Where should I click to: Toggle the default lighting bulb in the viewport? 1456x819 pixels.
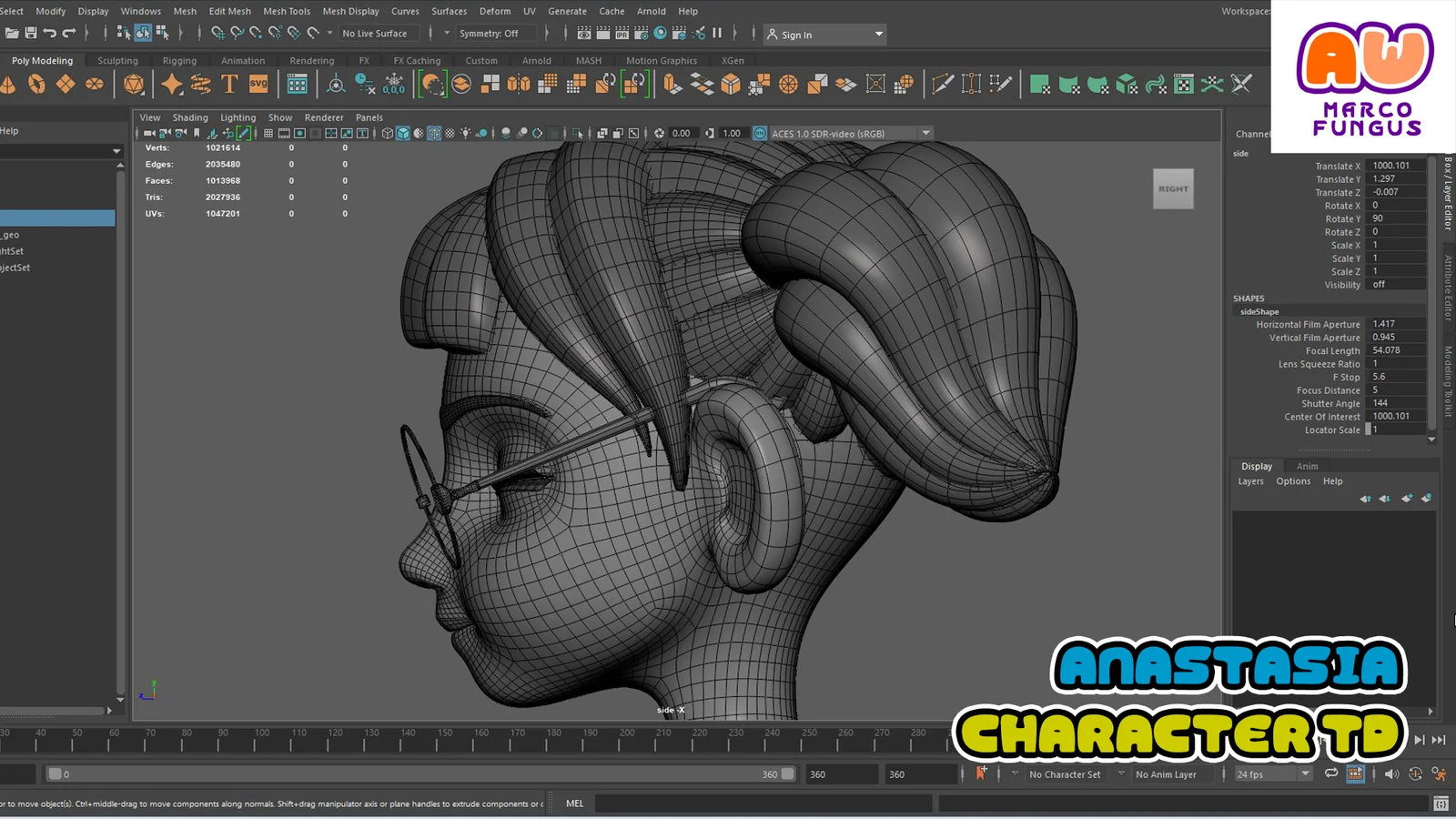(464, 133)
